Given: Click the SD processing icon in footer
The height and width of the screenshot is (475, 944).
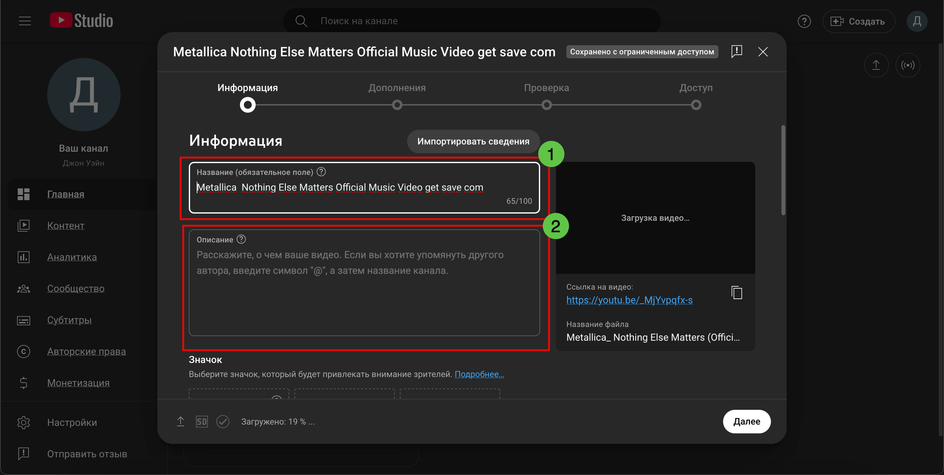Looking at the screenshot, I should pos(202,421).
